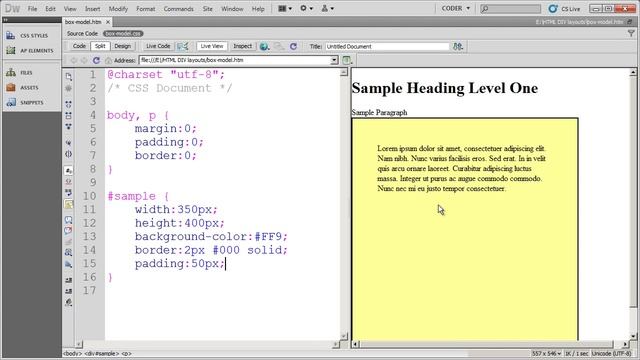Click Format Source Code coding toolbar icon
This screenshot has width=640, height=360.
pos(69,302)
